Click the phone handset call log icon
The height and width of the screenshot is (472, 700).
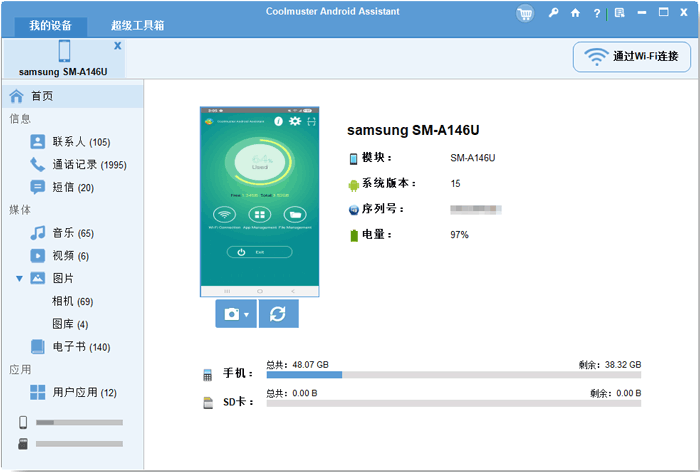38,165
